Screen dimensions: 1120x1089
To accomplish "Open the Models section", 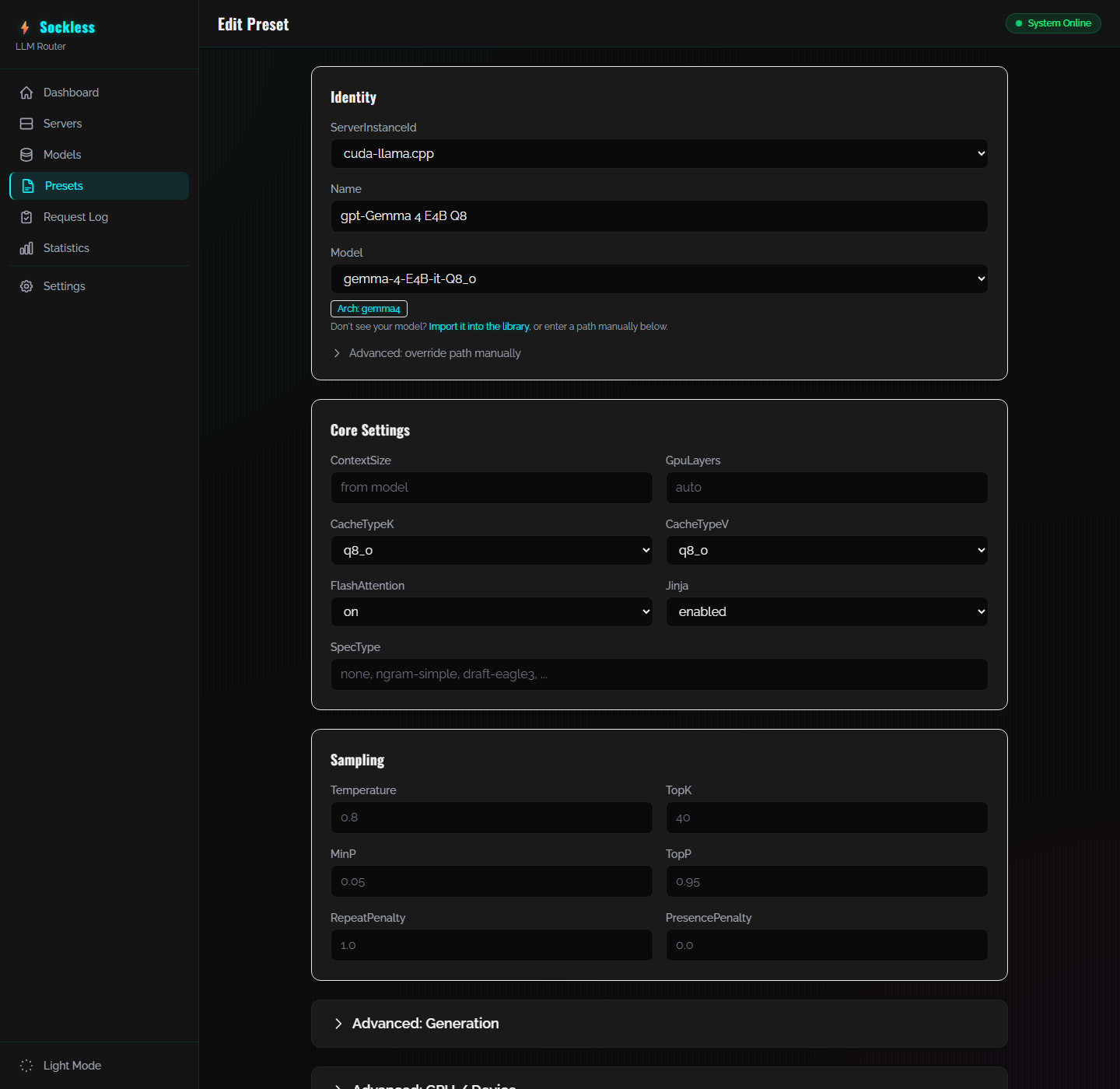I will pos(99,155).
